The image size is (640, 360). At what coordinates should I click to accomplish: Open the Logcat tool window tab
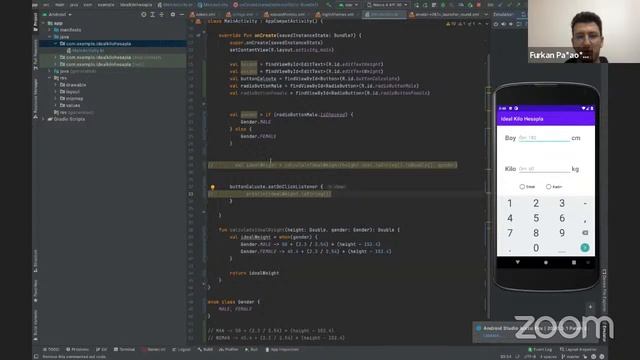tap(181, 349)
